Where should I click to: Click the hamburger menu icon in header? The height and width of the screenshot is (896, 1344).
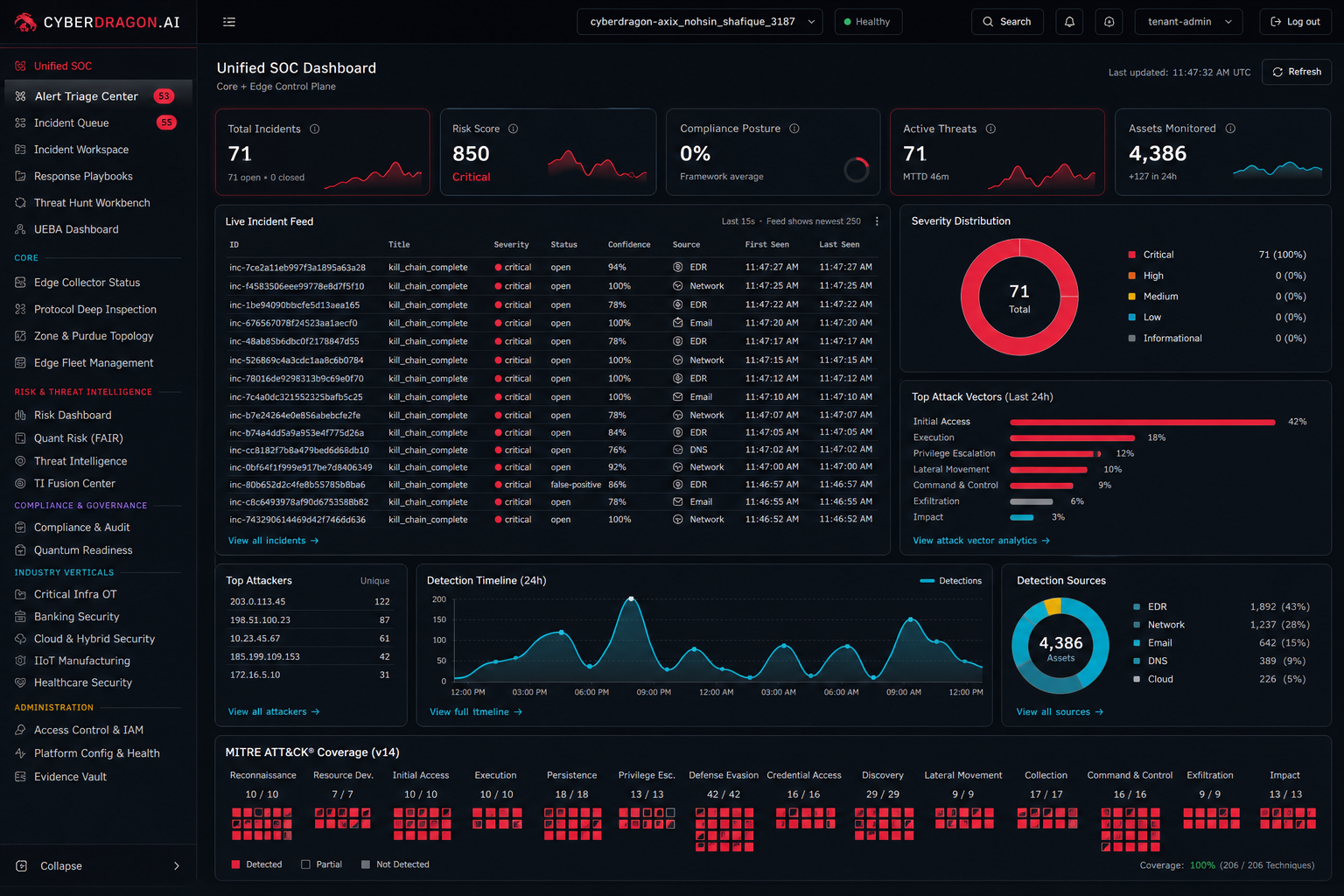(229, 22)
